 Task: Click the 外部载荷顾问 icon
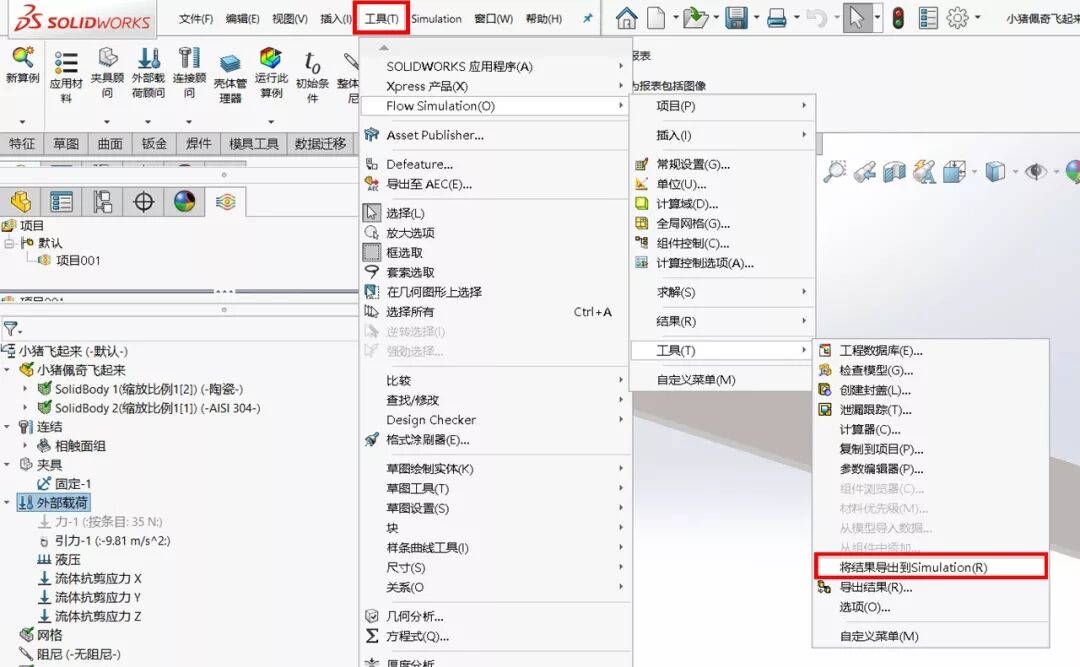point(148,72)
